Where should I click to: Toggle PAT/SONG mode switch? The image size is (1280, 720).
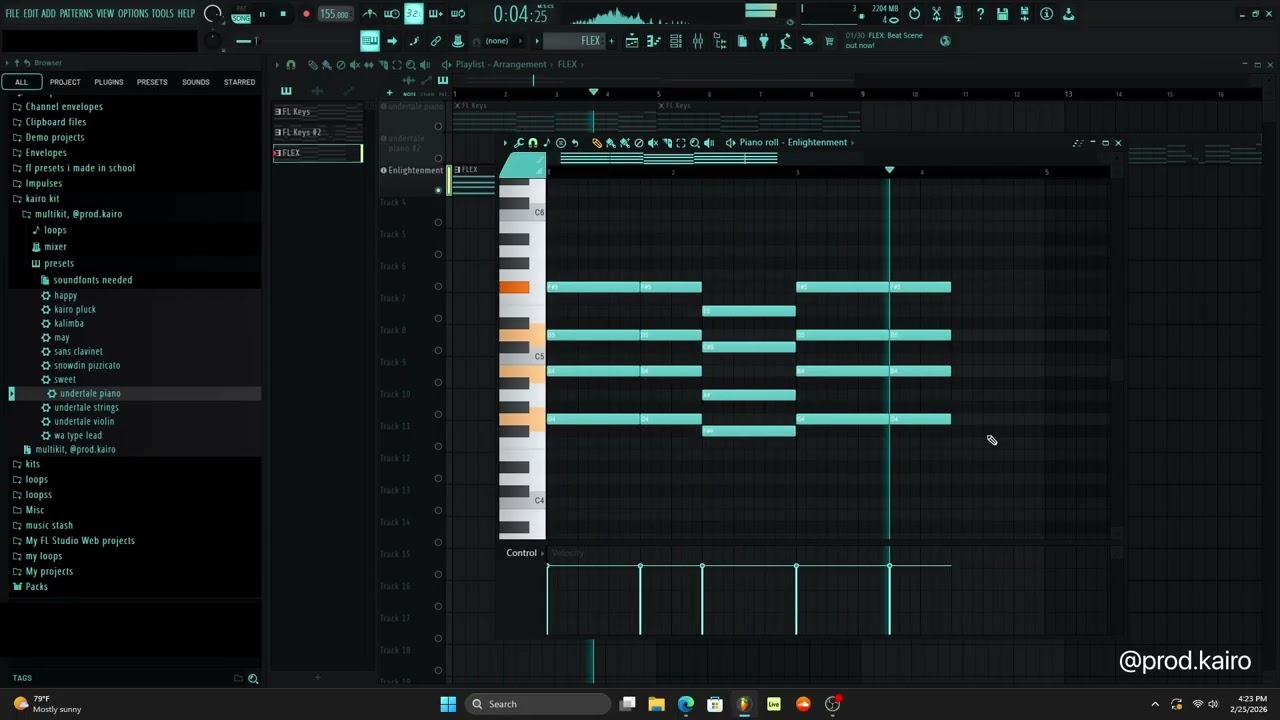coord(241,15)
